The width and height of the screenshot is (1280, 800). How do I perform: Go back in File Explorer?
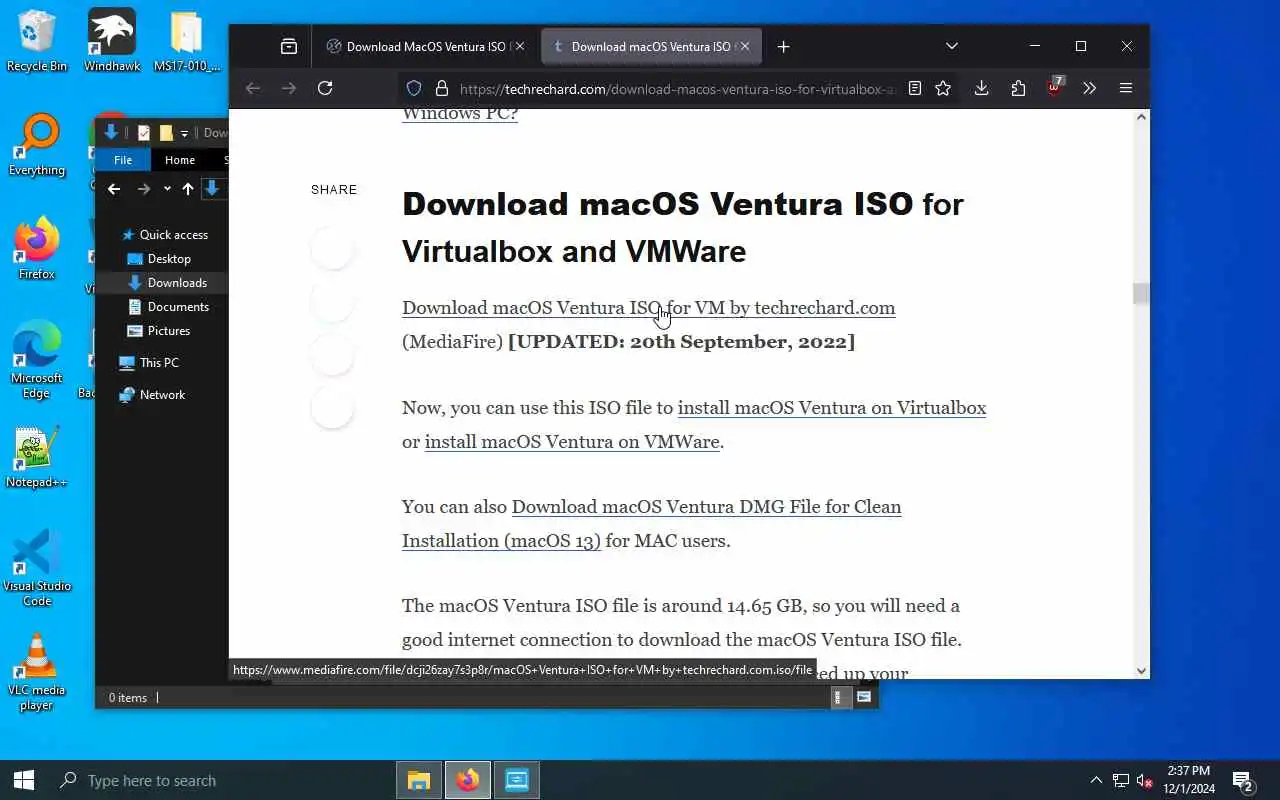click(114, 189)
